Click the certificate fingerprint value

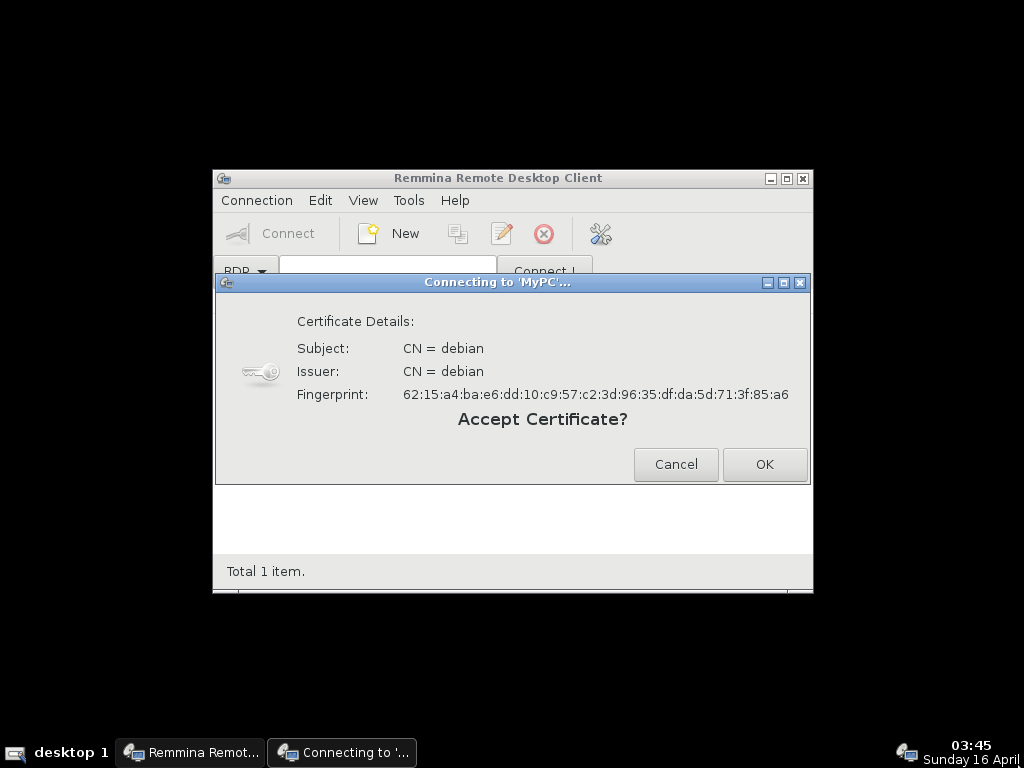coord(596,394)
